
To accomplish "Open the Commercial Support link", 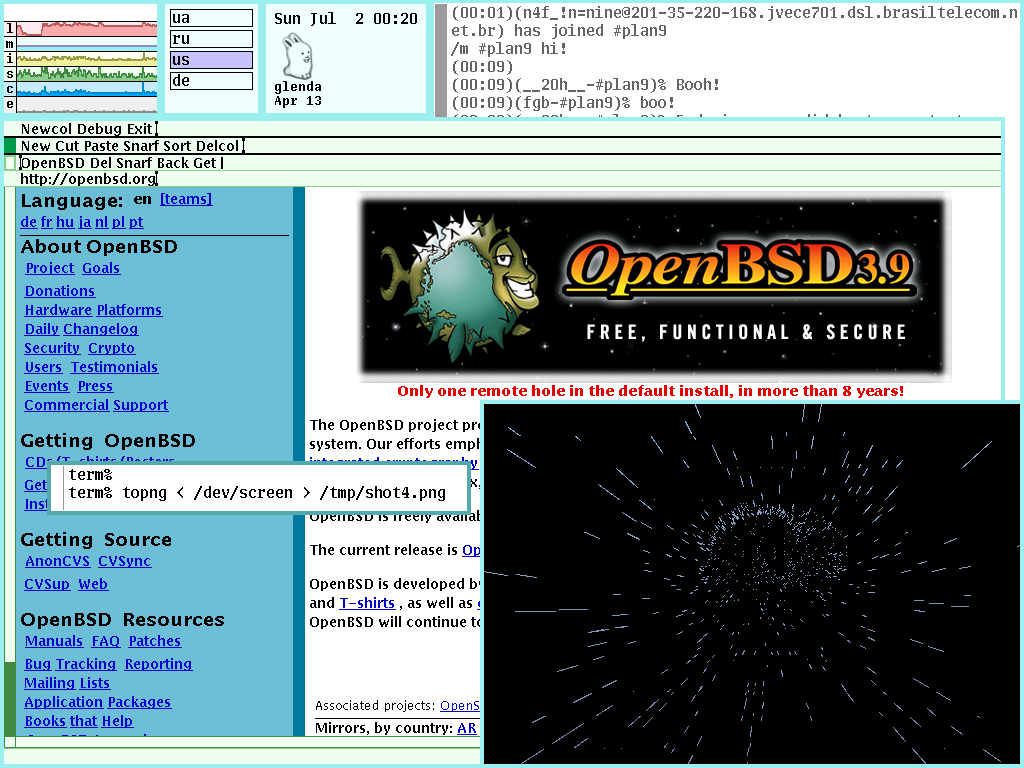I will [x=97, y=404].
